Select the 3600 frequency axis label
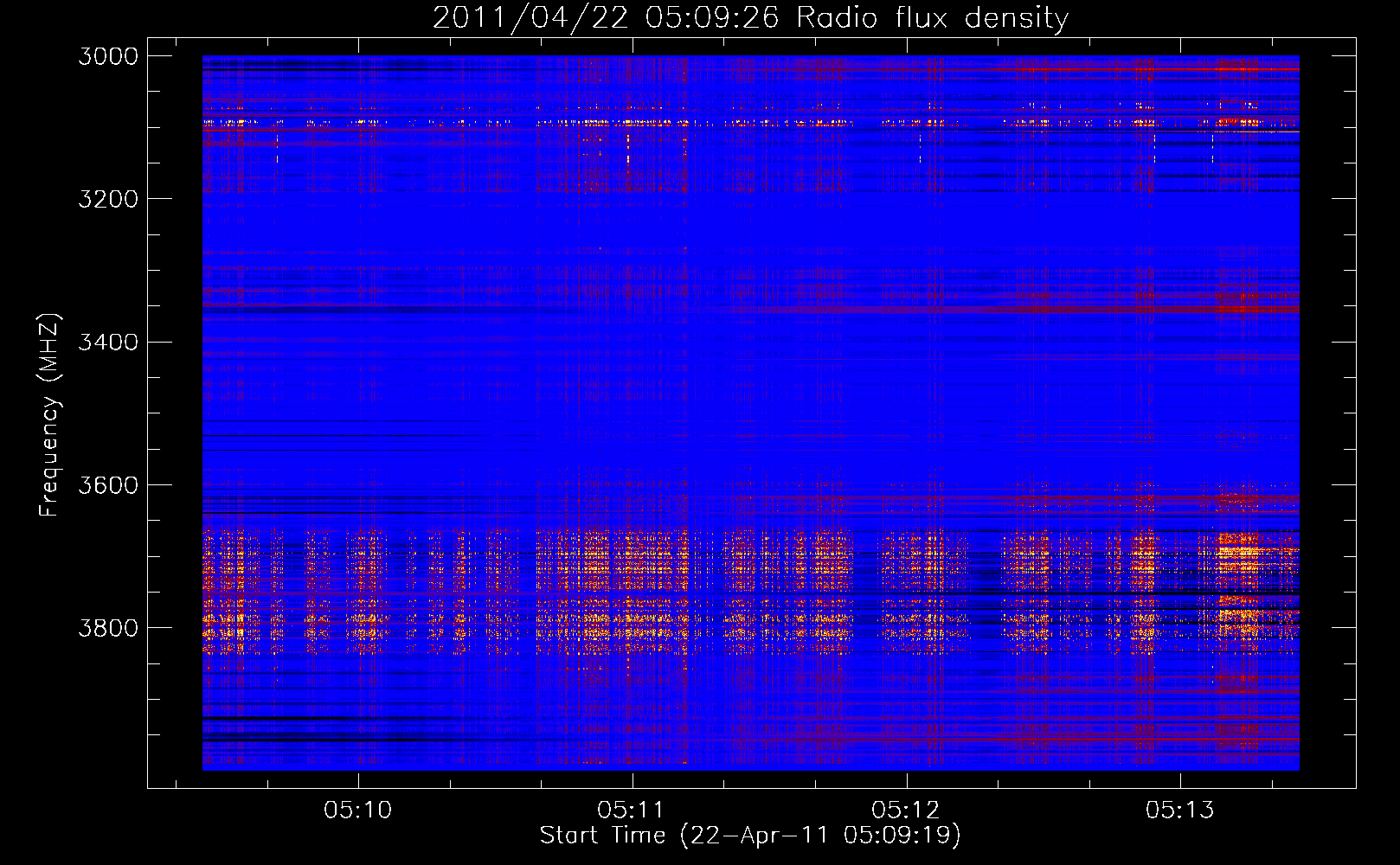1400x865 pixels. 108,484
